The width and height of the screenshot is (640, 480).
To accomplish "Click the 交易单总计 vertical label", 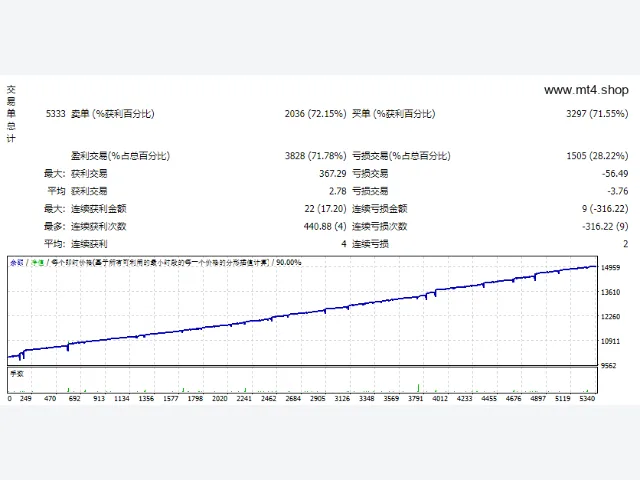I will (x=11, y=114).
